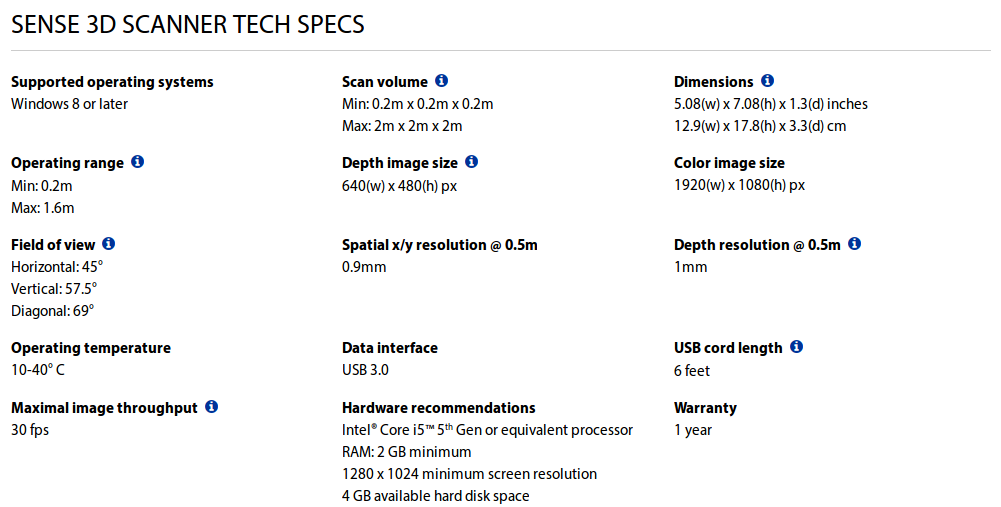The width and height of the screenshot is (1001, 507).
Task: Click info icon next to Scan volume
Action: 441,80
